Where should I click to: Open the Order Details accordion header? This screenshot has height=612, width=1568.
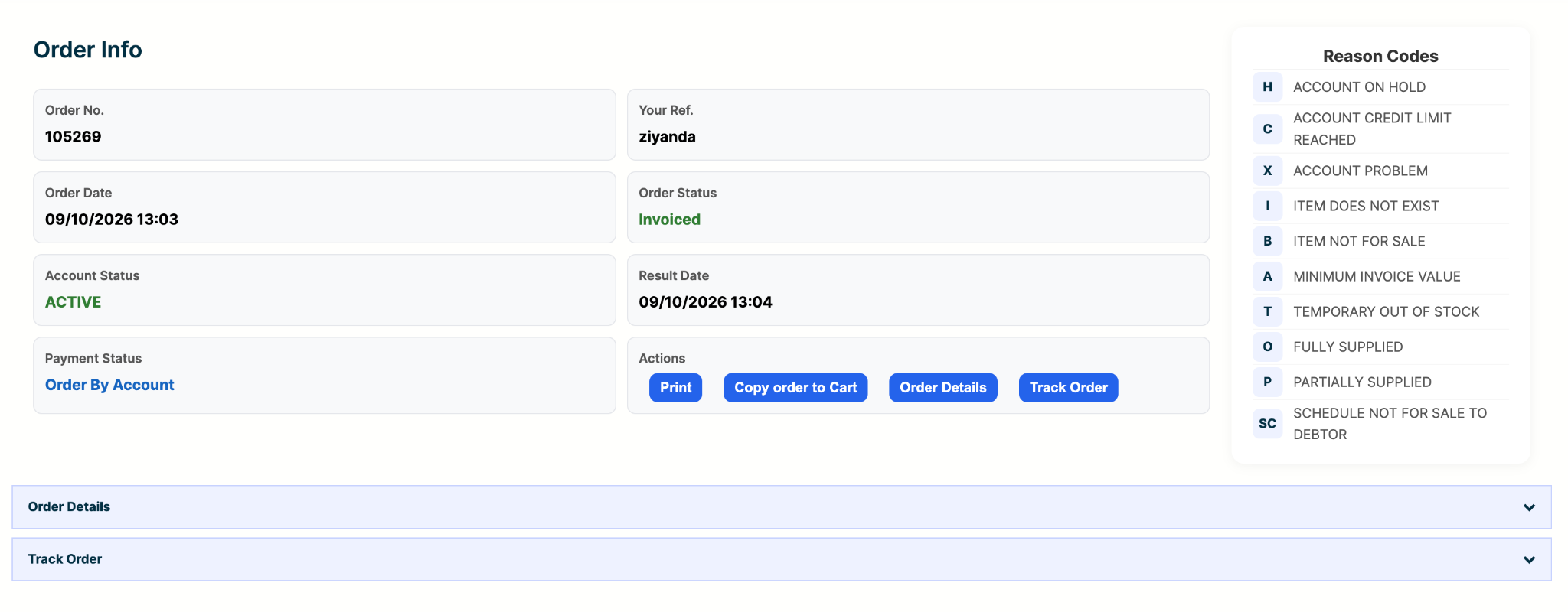pos(782,506)
